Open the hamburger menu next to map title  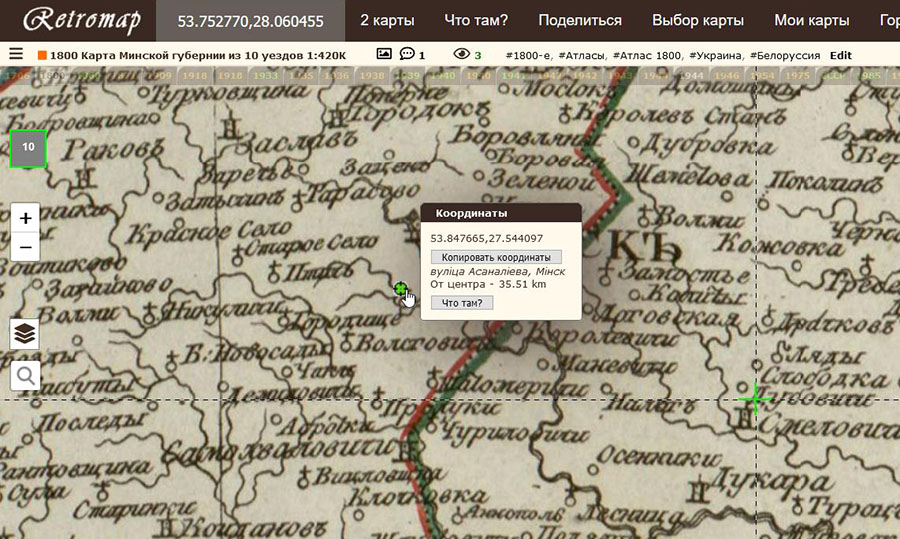(15, 54)
